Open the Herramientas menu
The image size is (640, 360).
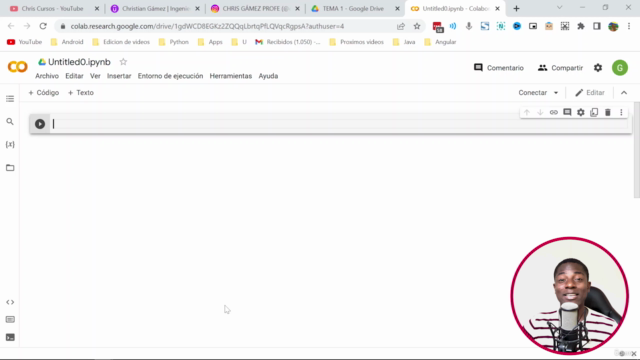click(231, 76)
